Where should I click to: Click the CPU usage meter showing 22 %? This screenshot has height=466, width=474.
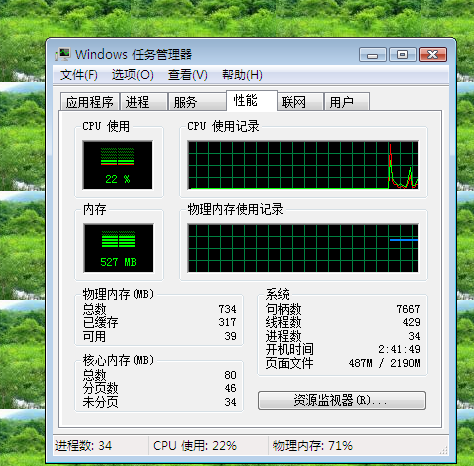coord(118,165)
